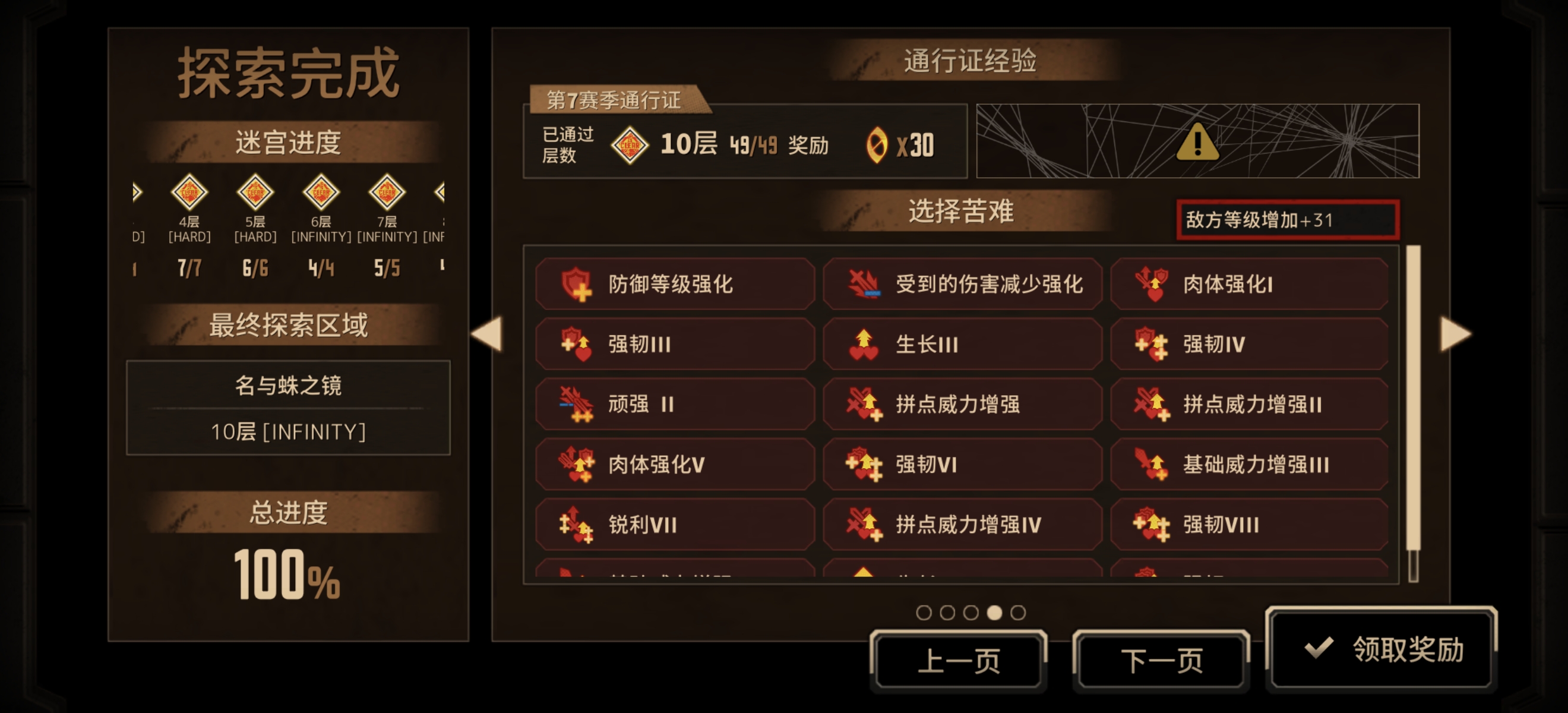
Task: Click the hardship list vertical scrollbar
Action: (1413, 414)
